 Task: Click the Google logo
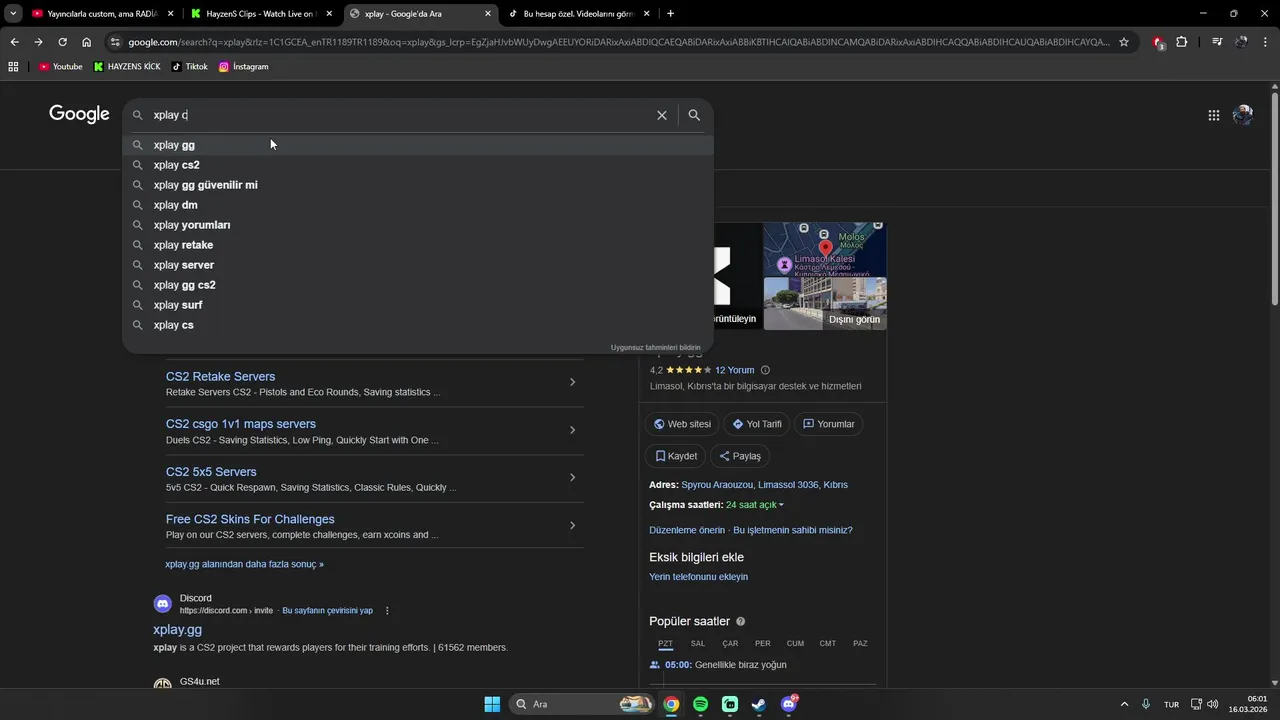click(x=79, y=114)
